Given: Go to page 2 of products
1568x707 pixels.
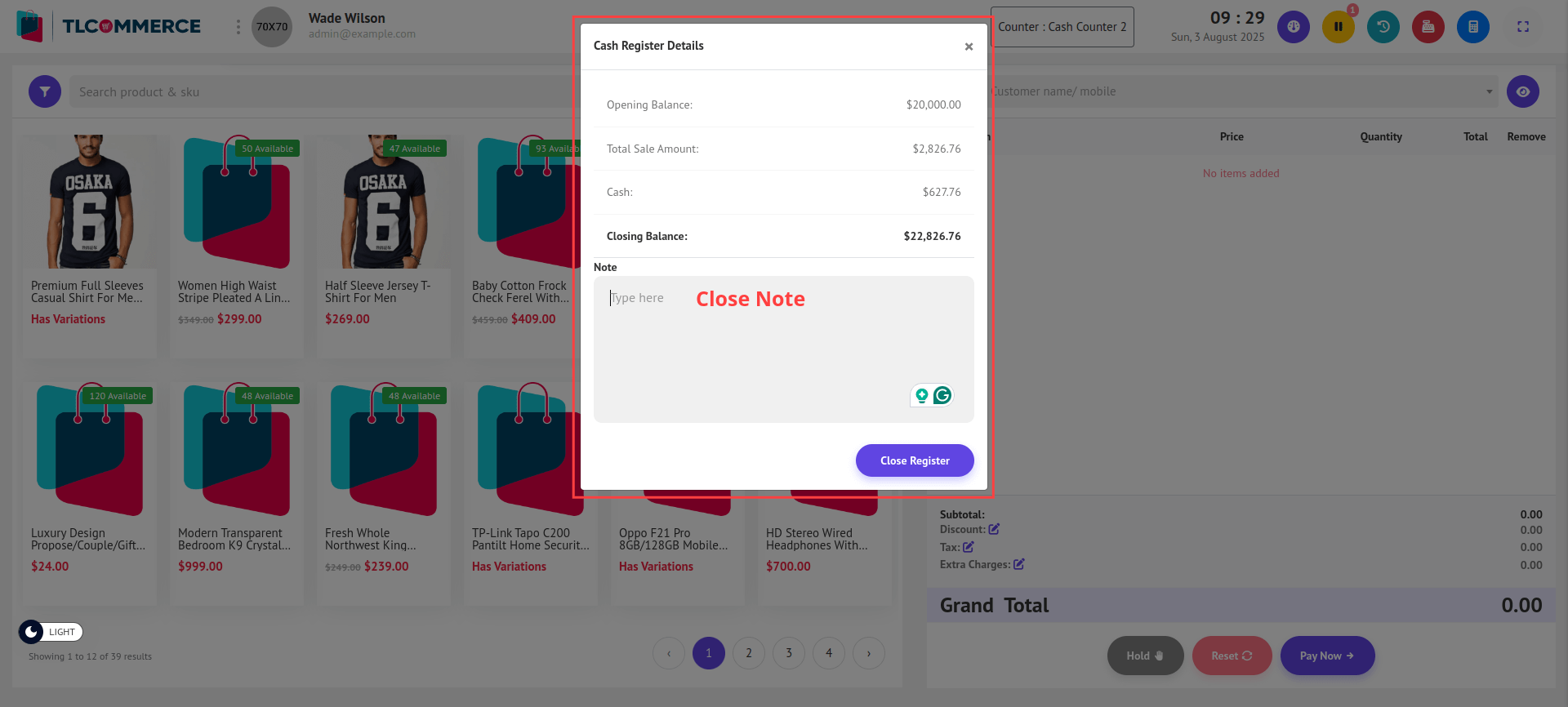Looking at the screenshot, I should point(748,653).
